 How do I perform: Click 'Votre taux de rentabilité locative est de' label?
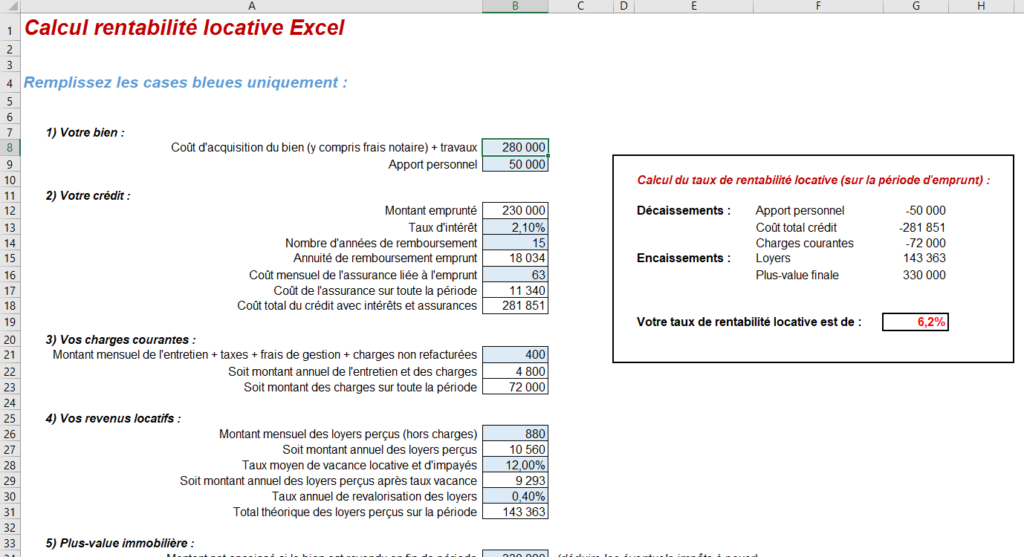point(749,322)
